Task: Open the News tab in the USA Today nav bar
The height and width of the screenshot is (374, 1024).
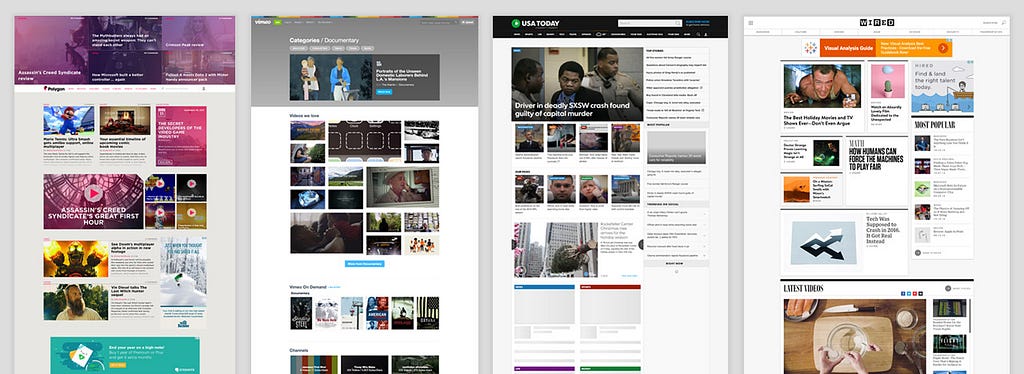Action: coord(517,34)
